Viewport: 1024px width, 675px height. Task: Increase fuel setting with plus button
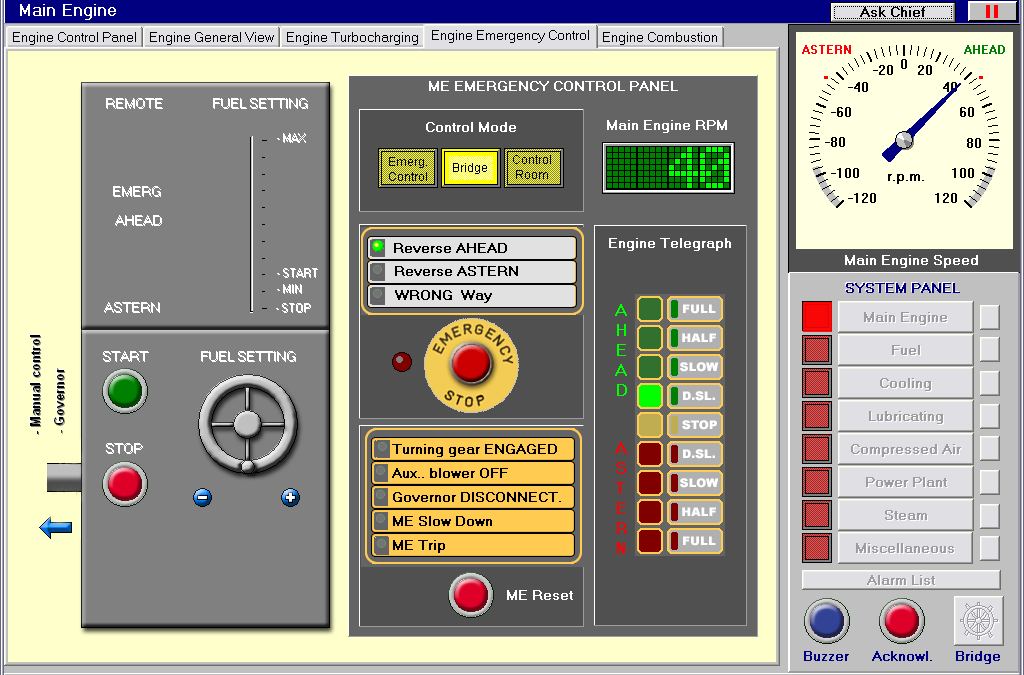291,497
